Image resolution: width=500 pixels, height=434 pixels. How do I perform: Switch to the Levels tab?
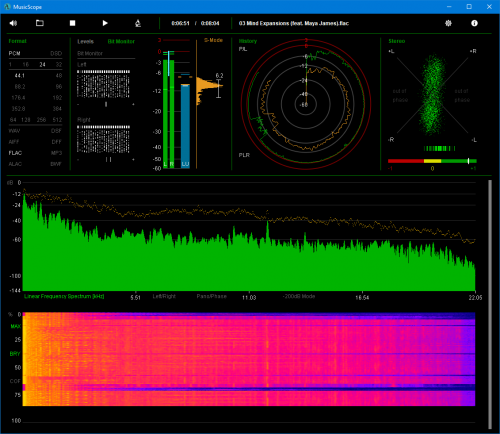(x=85, y=41)
